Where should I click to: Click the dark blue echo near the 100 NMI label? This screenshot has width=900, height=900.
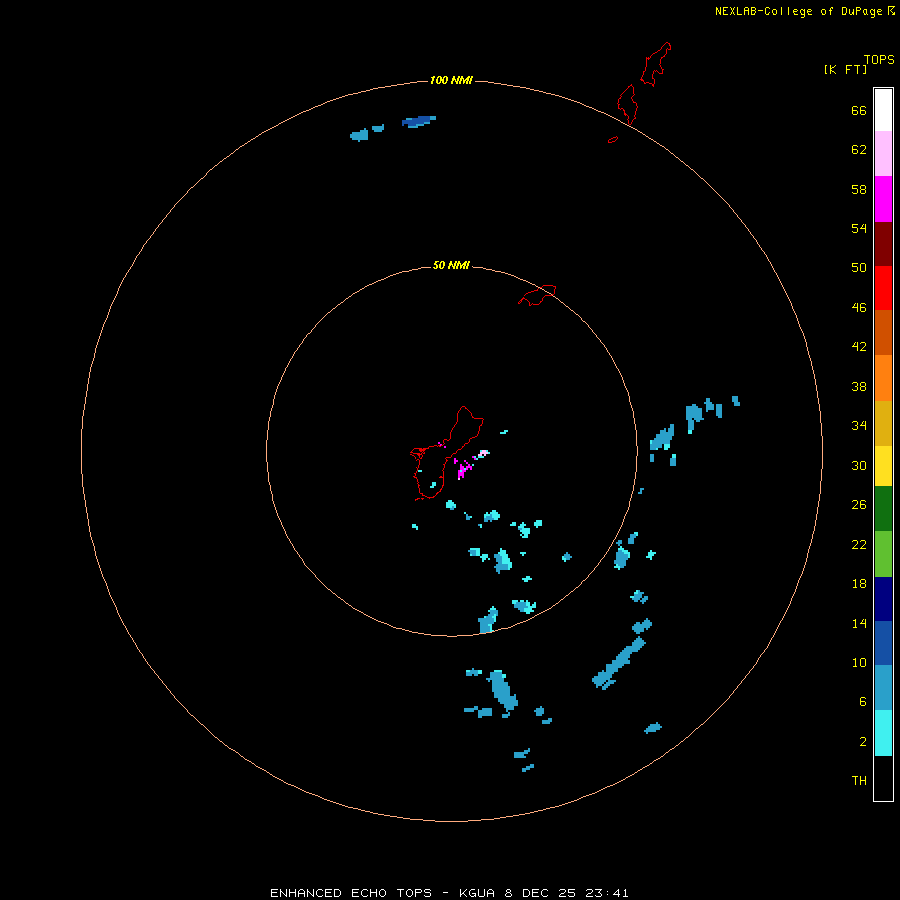point(418,121)
